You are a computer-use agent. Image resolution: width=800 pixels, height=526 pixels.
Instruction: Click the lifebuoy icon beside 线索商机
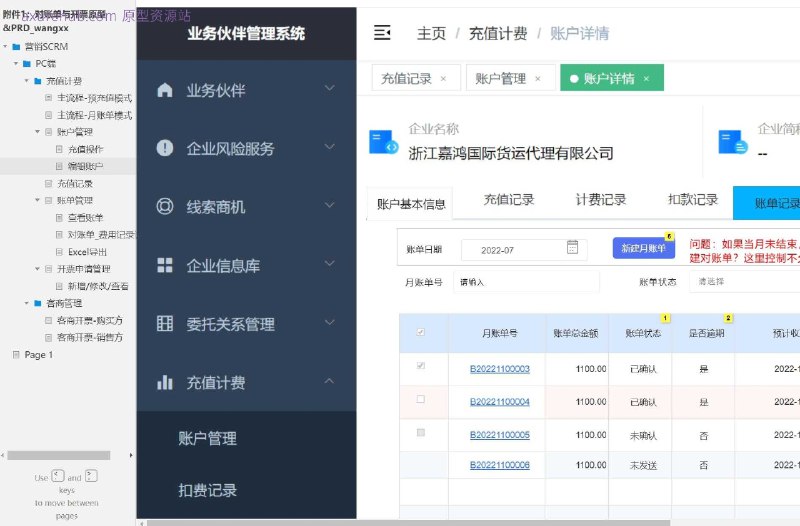tap(165, 206)
